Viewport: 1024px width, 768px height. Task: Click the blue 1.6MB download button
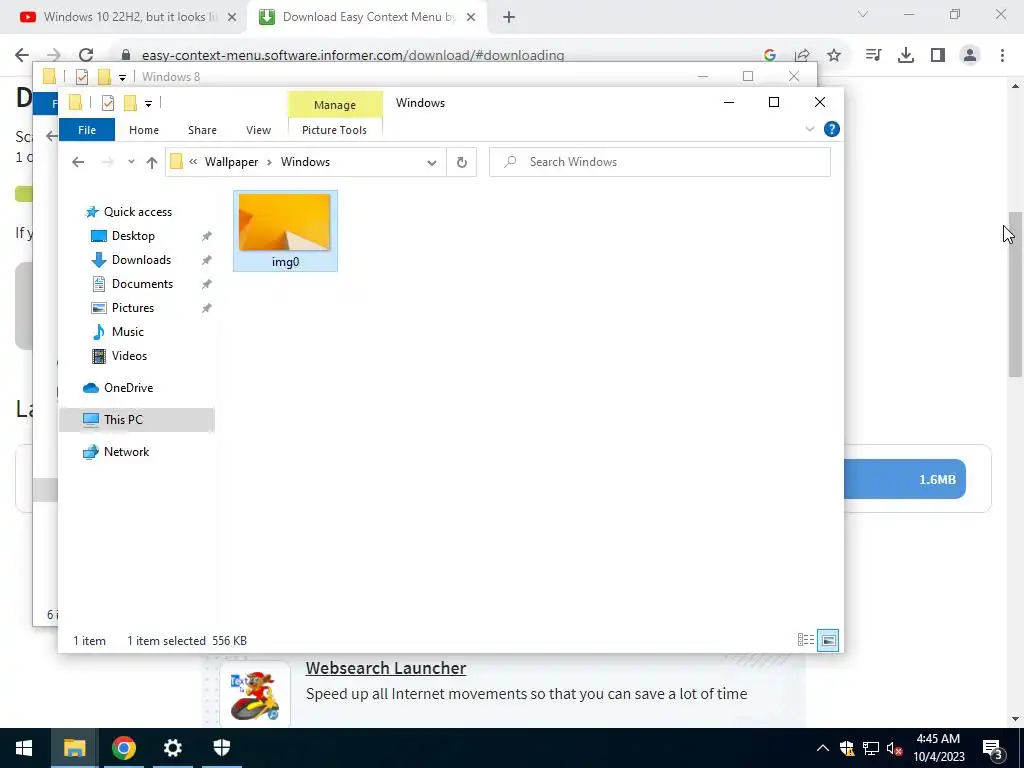pyautogui.click(x=904, y=479)
